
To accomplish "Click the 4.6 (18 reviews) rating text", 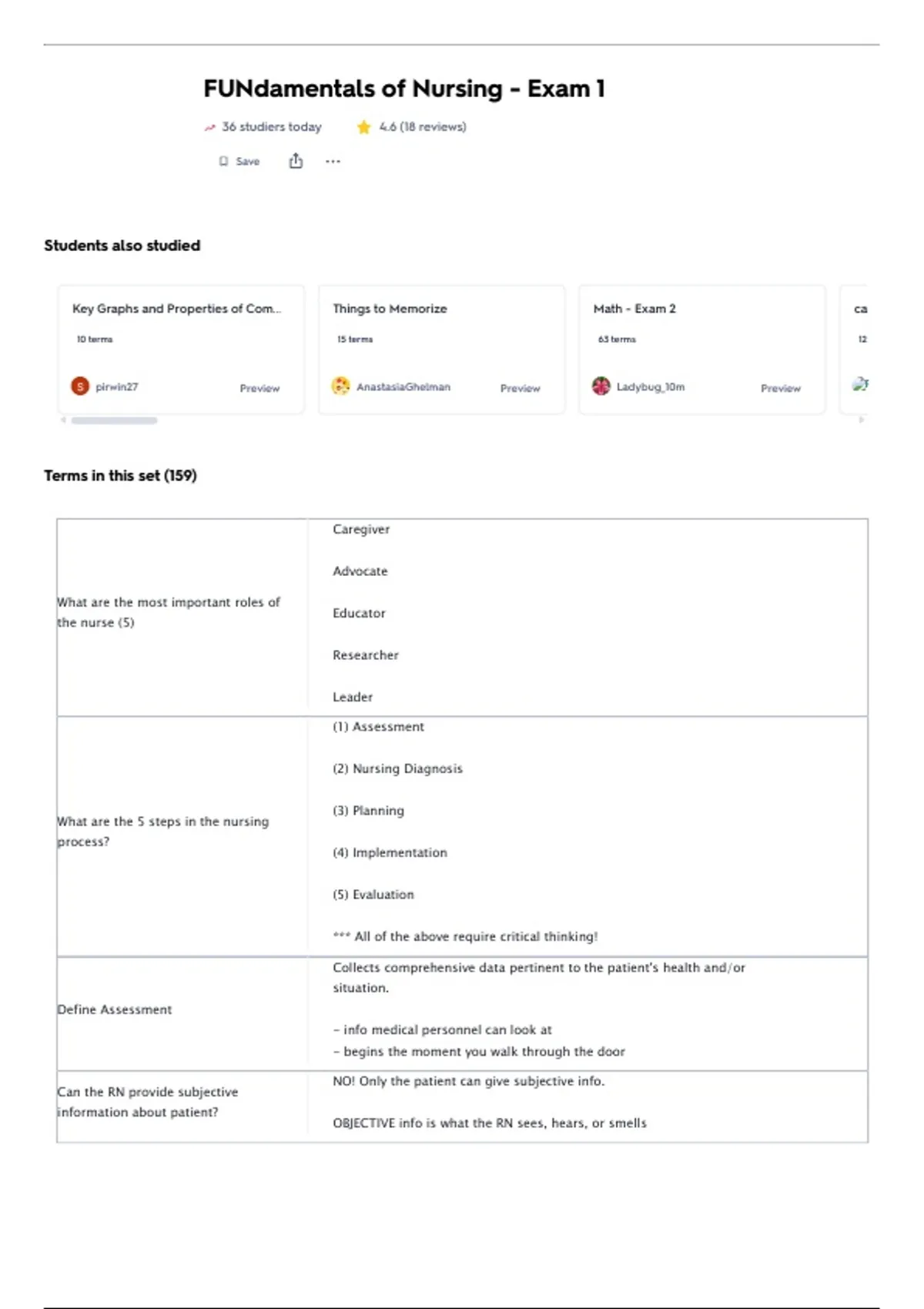I will tap(422, 127).
